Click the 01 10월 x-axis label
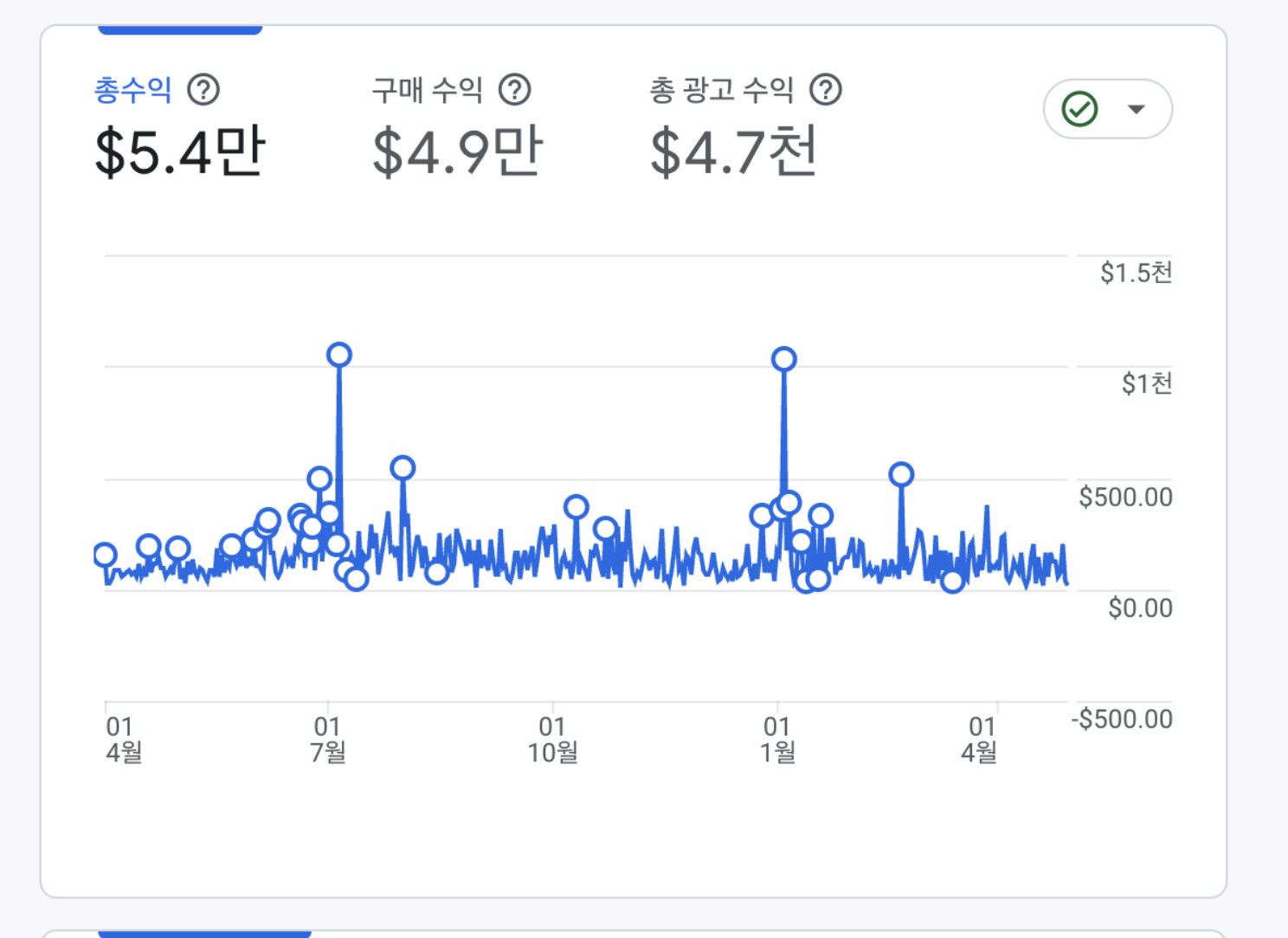Image resolution: width=1288 pixels, height=938 pixels. point(552,739)
